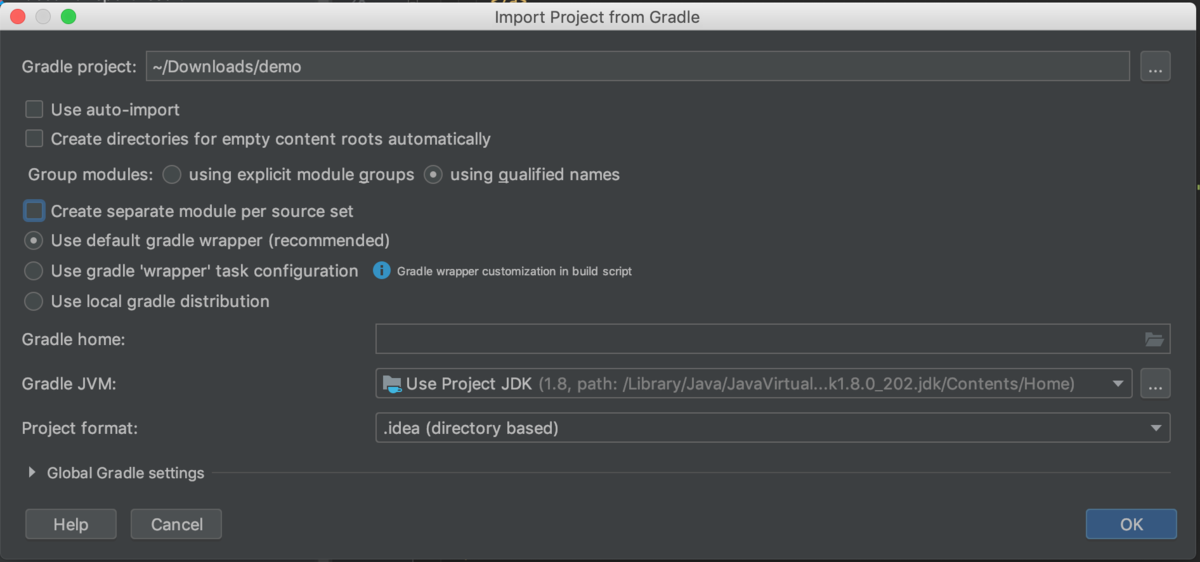Check Create directories for empty content roots

pyautogui.click(x=35, y=139)
